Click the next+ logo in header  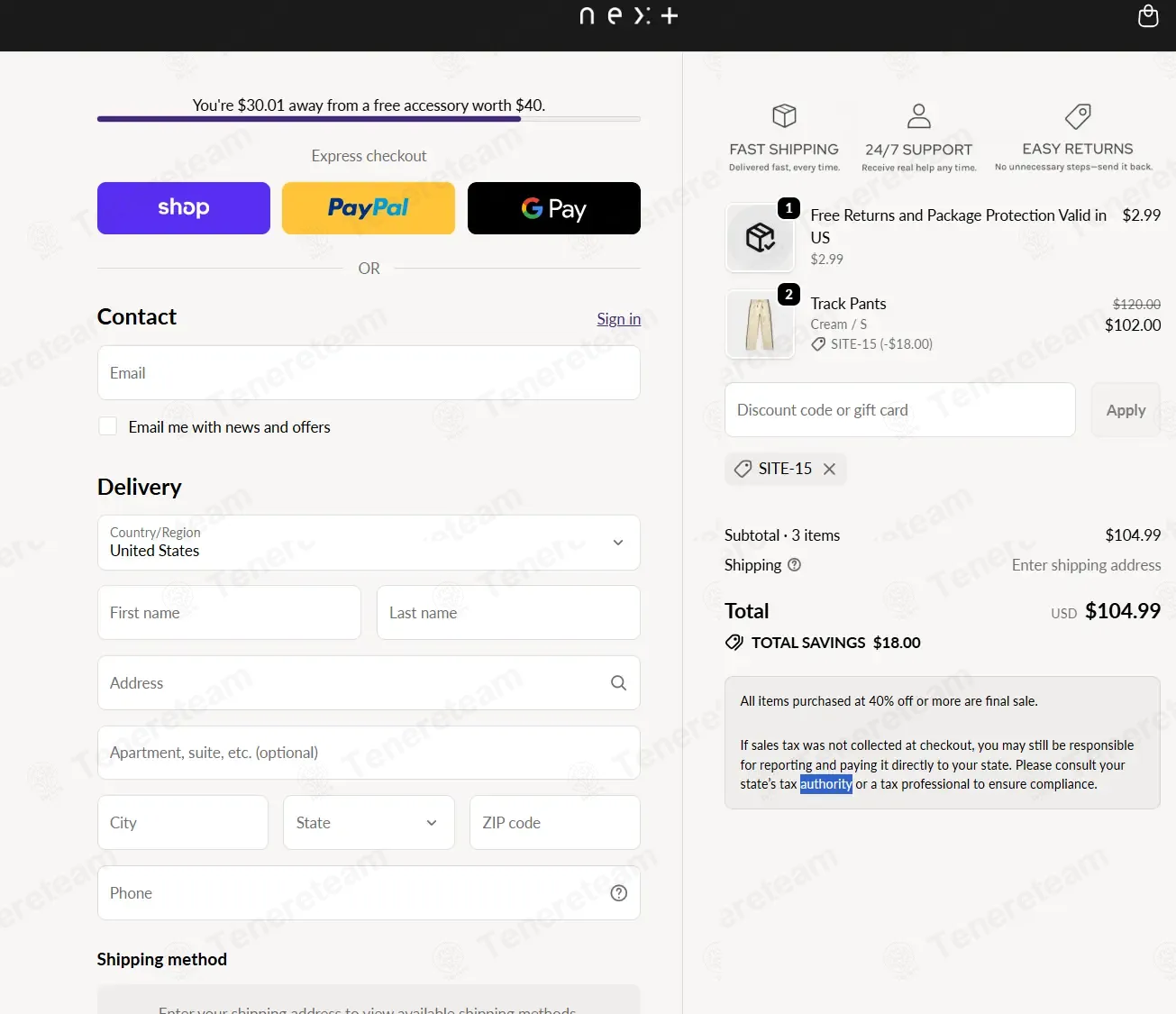point(628,15)
